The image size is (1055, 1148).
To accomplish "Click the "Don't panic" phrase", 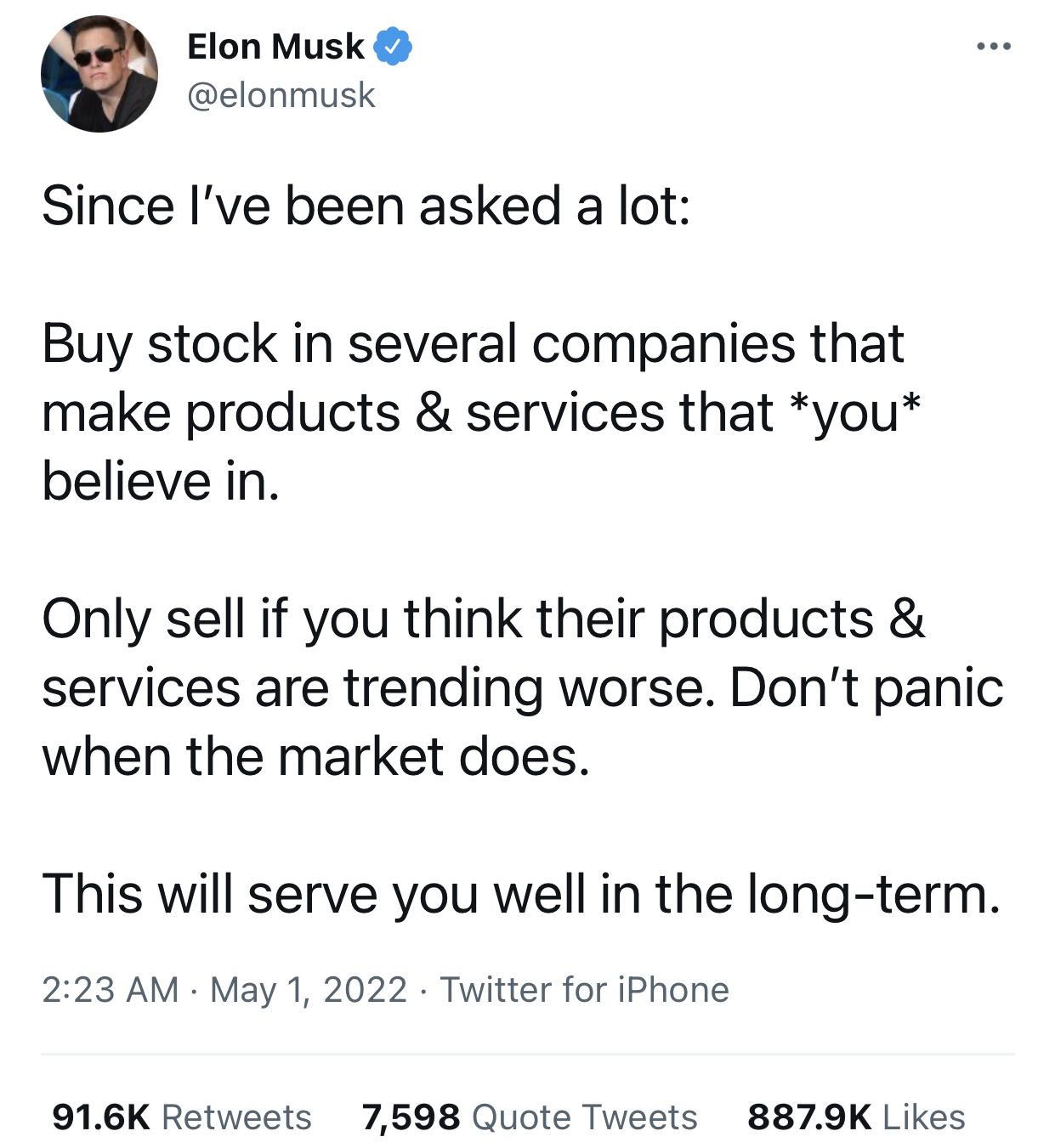I will [x=866, y=687].
